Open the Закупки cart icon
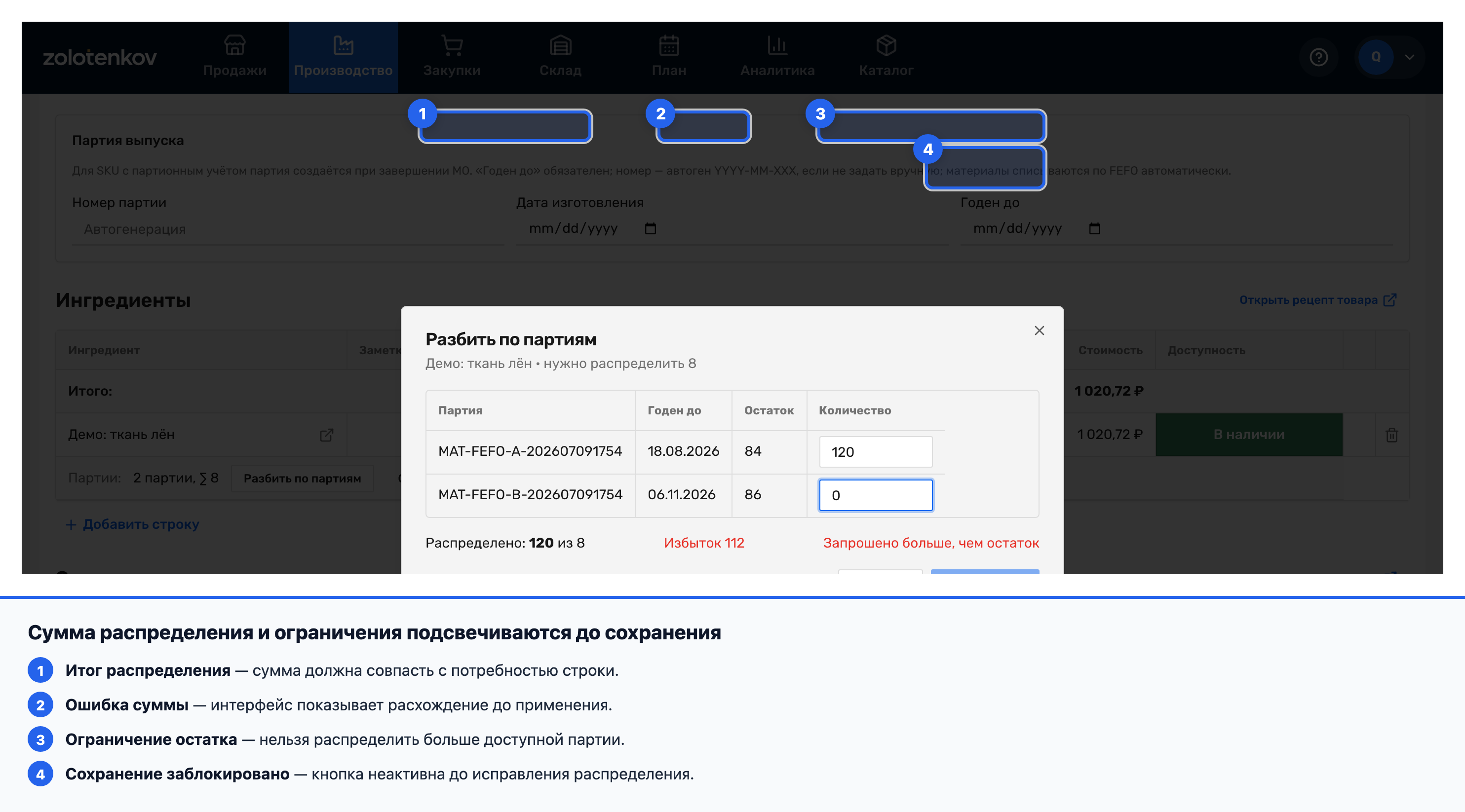 click(452, 45)
